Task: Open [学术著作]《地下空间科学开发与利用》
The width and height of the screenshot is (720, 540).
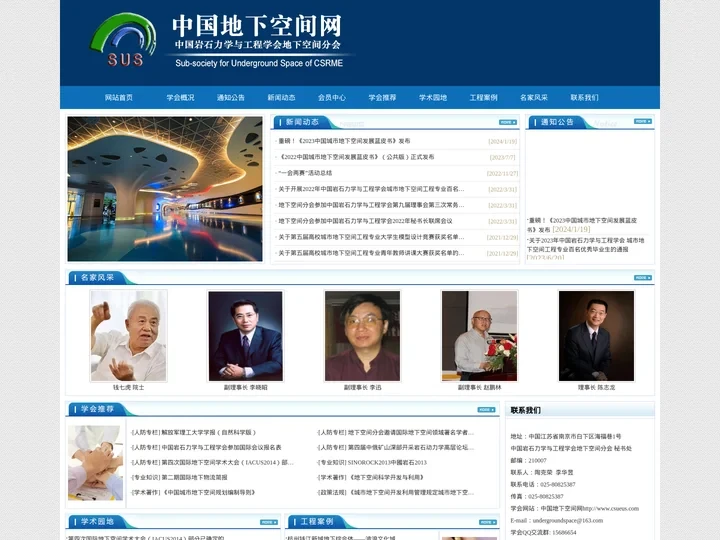Action: coord(371,478)
